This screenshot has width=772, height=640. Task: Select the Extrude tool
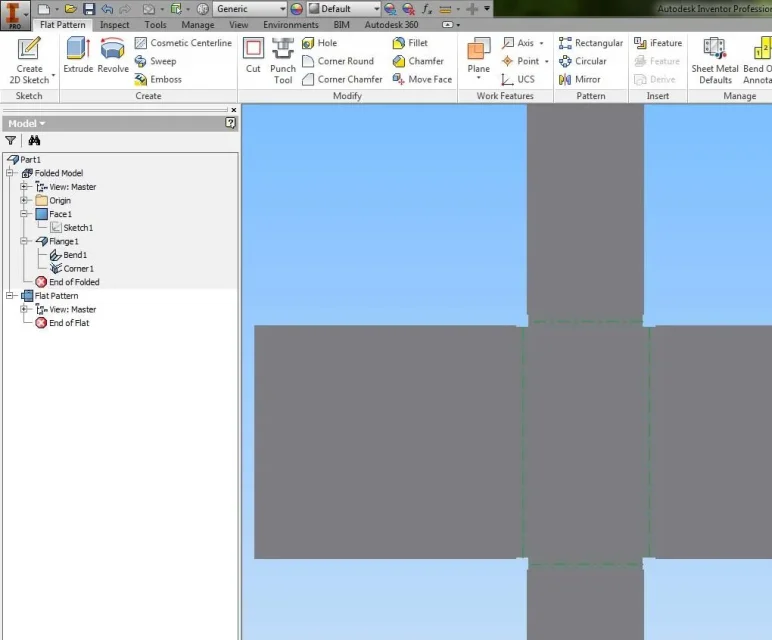pos(78,55)
